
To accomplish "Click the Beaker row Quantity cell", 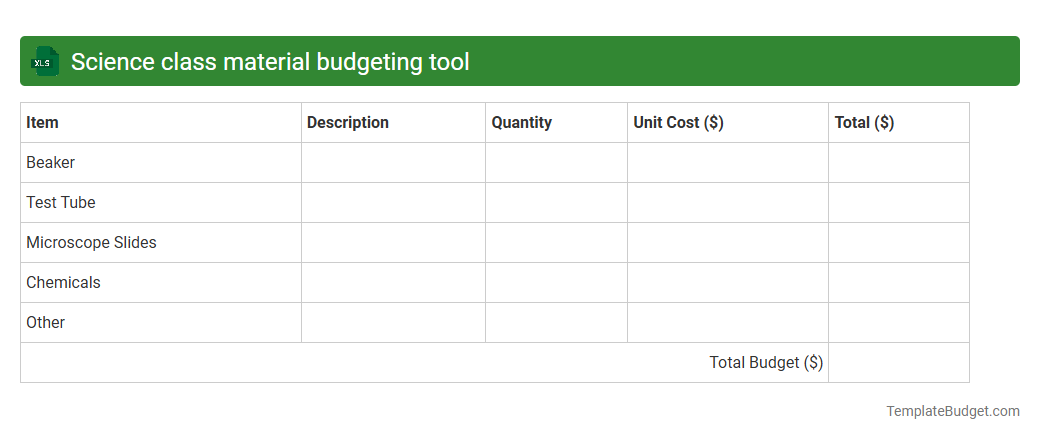I will (556, 163).
